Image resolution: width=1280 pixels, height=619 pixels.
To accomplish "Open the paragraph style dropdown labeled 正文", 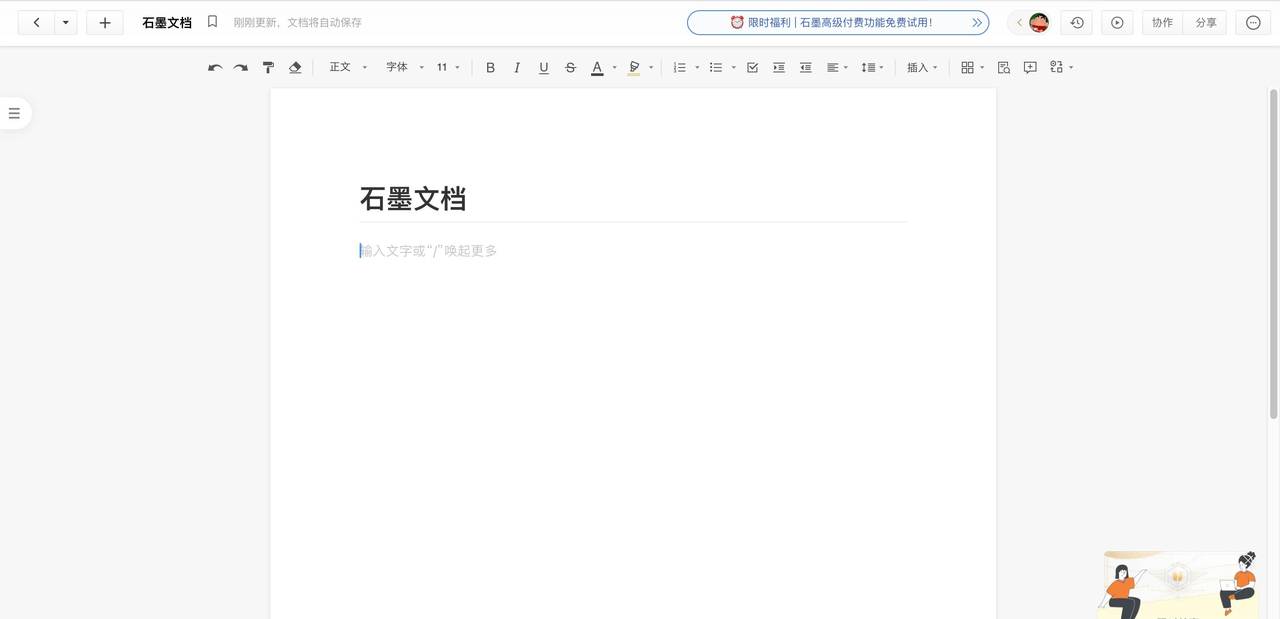I will click(344, 66).
